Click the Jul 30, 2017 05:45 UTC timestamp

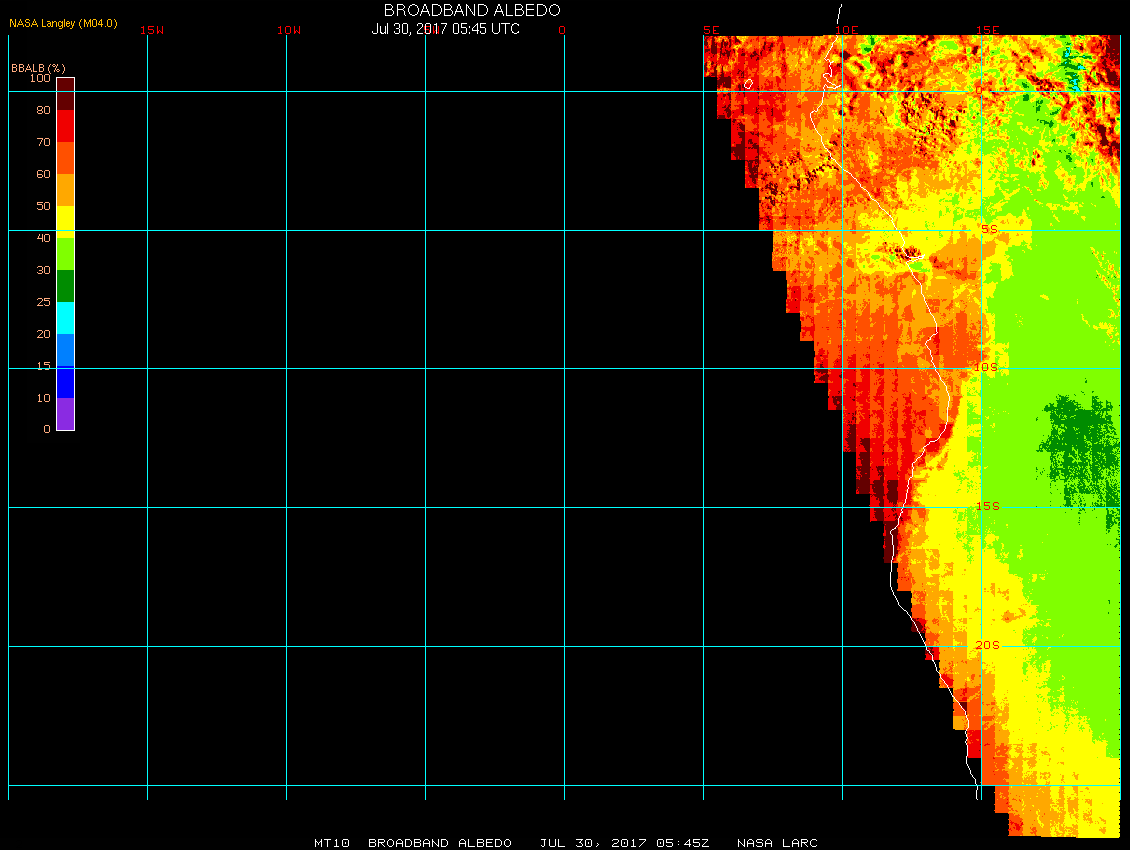pos(445,29)
